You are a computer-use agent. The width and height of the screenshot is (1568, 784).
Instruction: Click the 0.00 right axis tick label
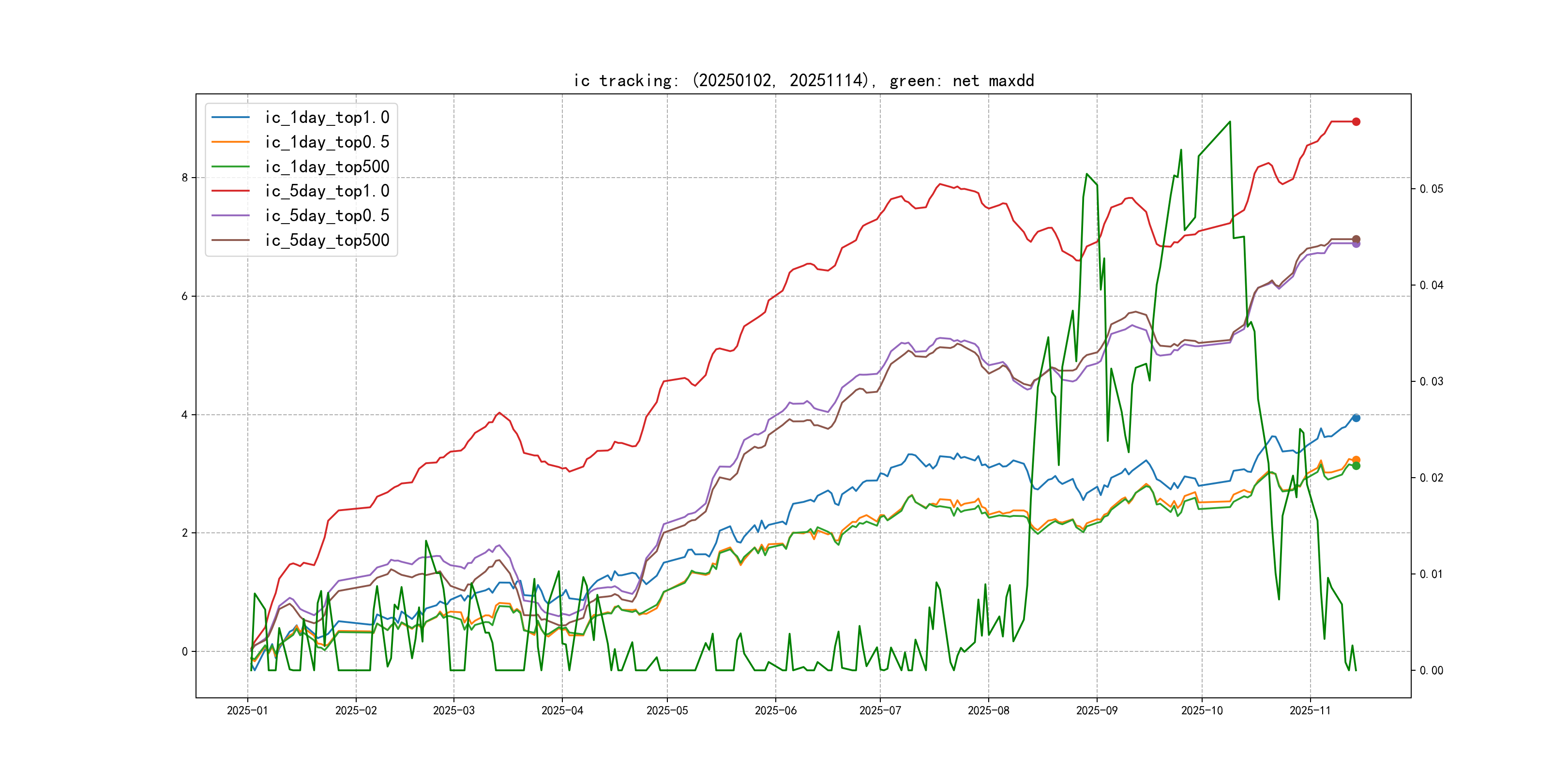tap(1431, 671)
